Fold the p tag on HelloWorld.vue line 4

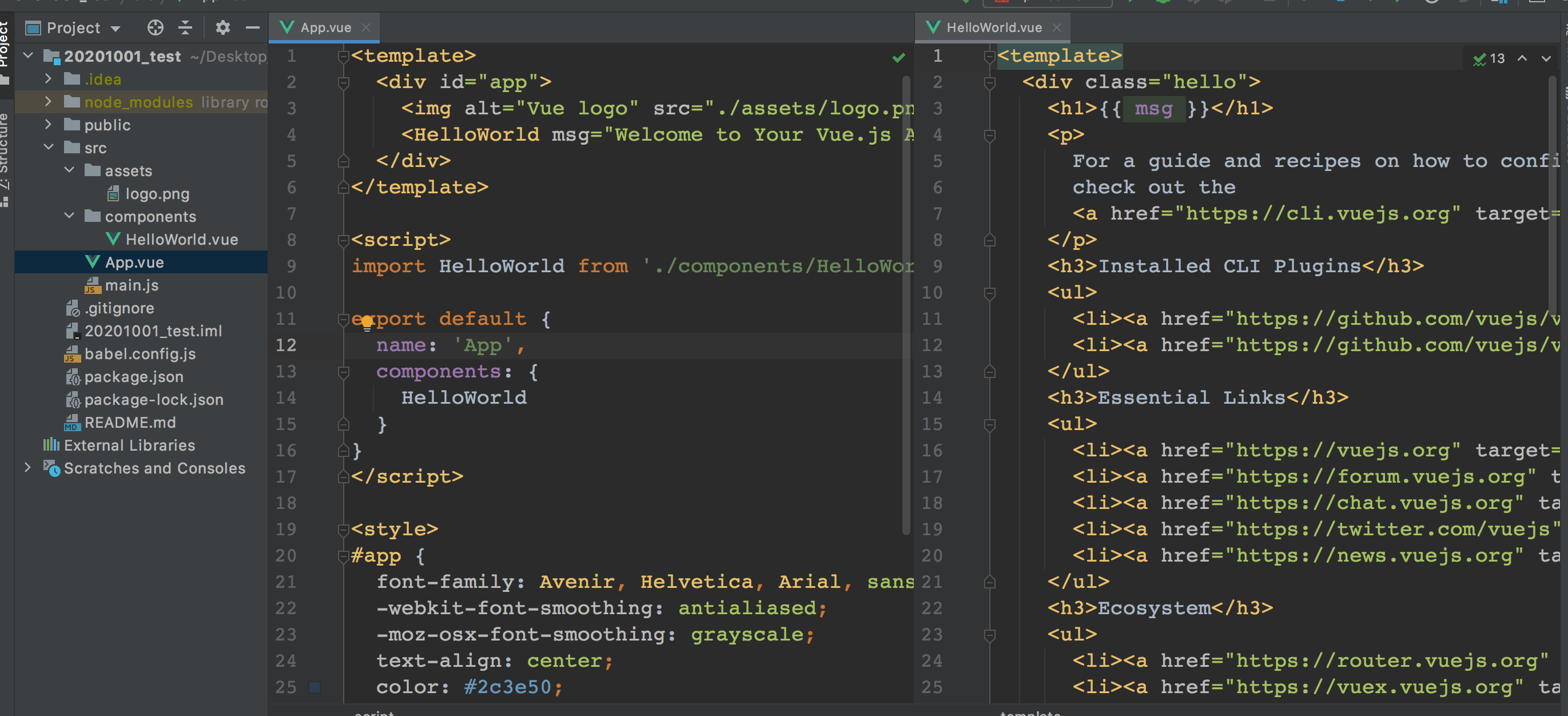tap(990, 135)
